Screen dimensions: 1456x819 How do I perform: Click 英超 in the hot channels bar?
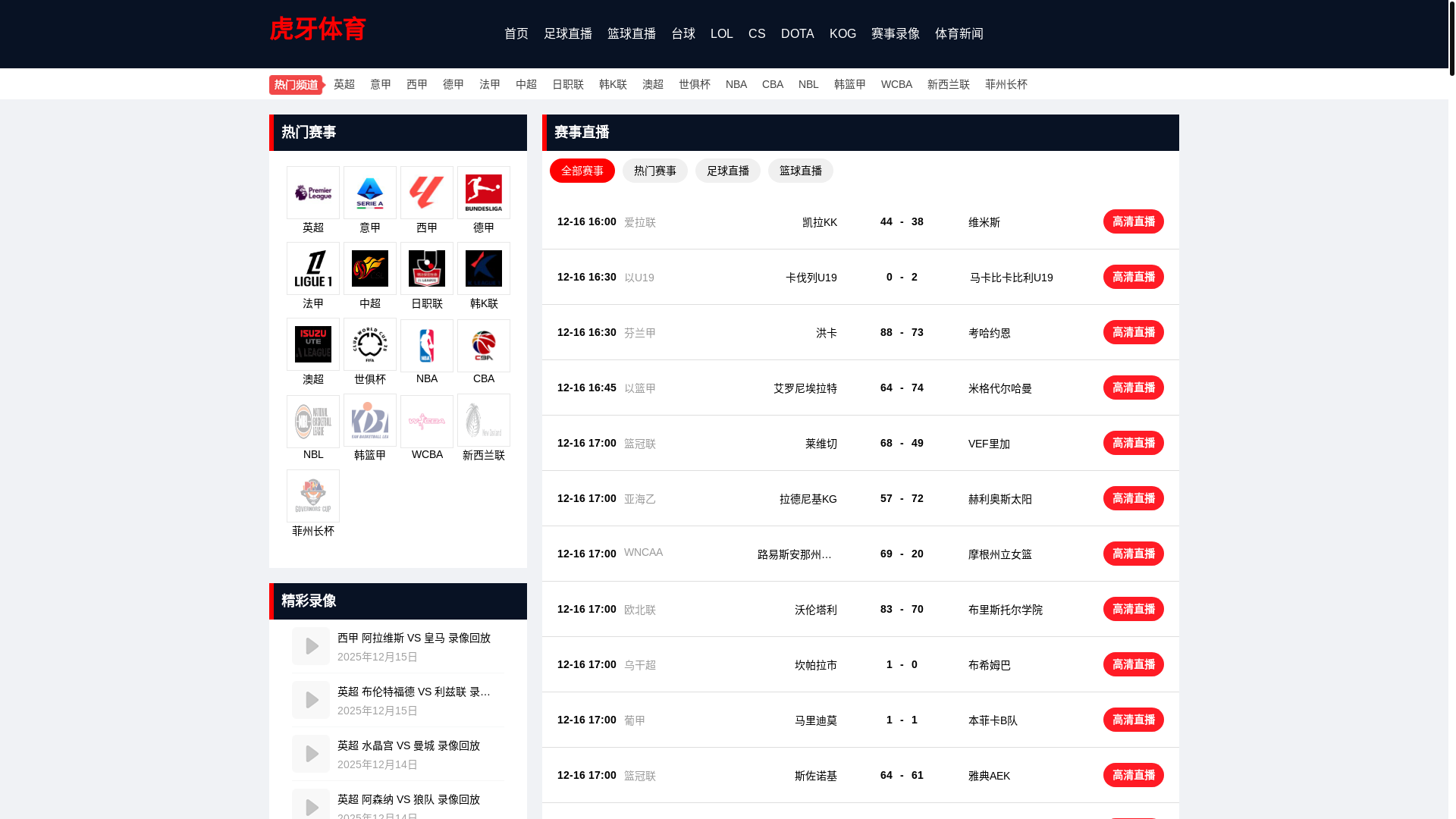click(344, 84)
